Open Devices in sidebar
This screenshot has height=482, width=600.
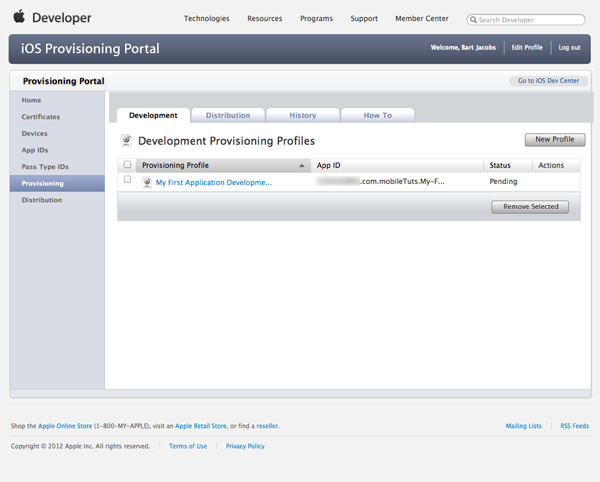coord(34,134)
